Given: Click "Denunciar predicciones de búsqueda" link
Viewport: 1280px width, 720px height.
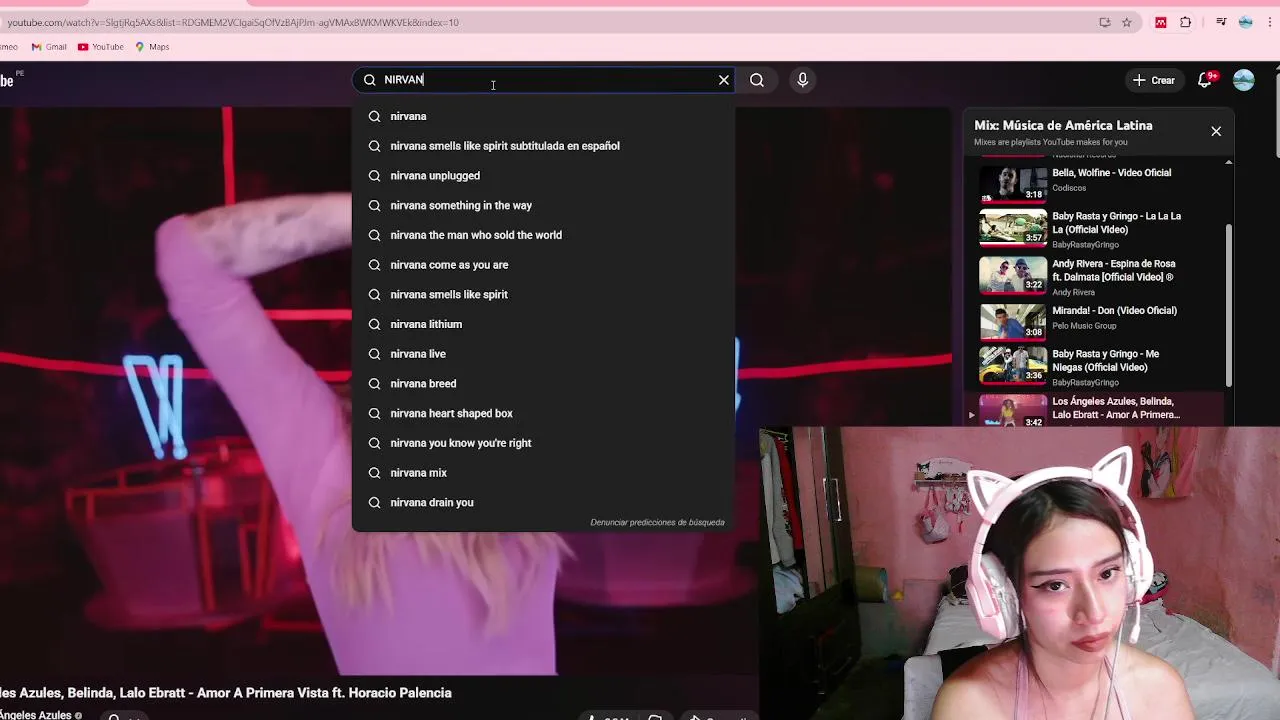Looking at the screenshot, I should click(x=657, y=522).
